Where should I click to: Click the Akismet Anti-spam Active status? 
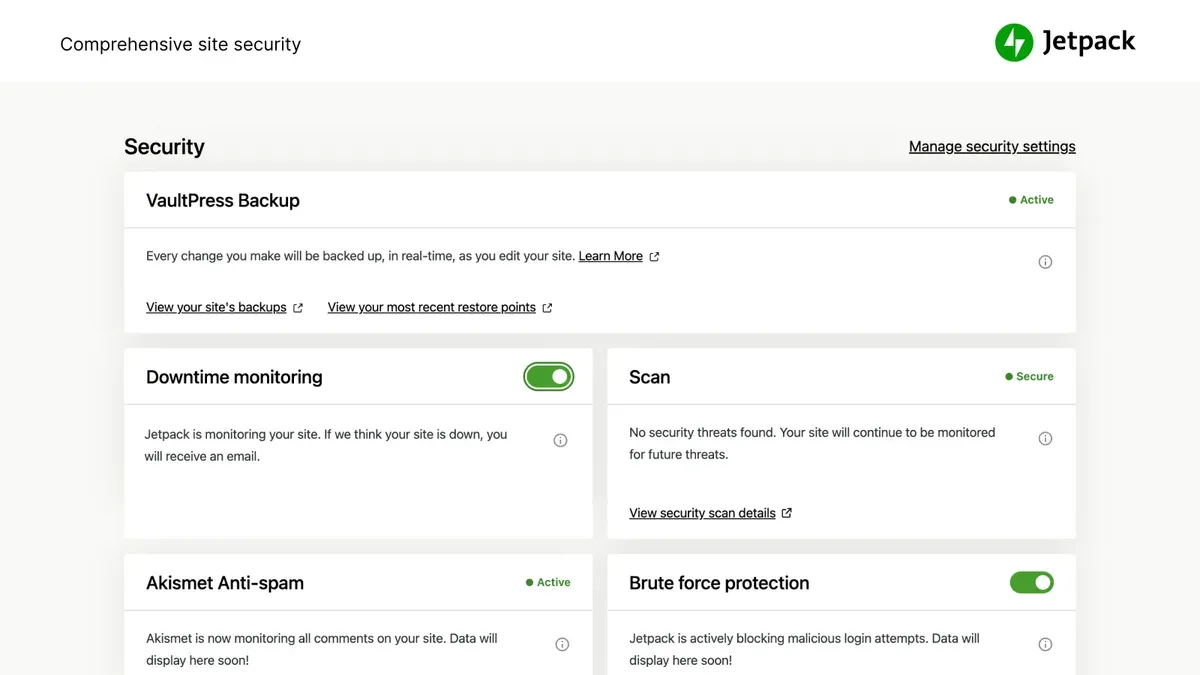548,582
